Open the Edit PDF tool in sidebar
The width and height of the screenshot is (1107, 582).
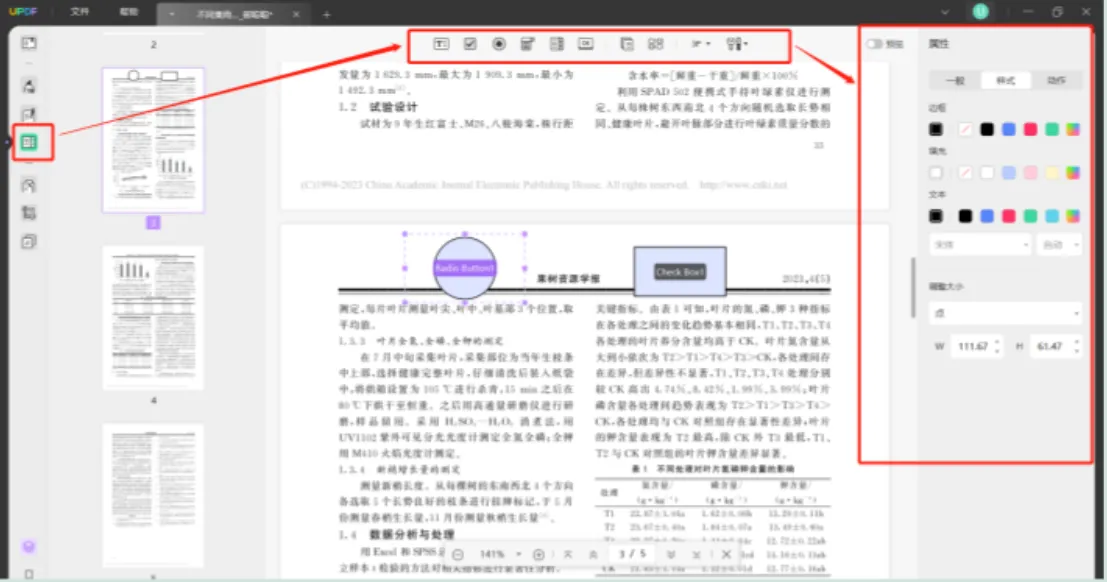pos(29,114)
